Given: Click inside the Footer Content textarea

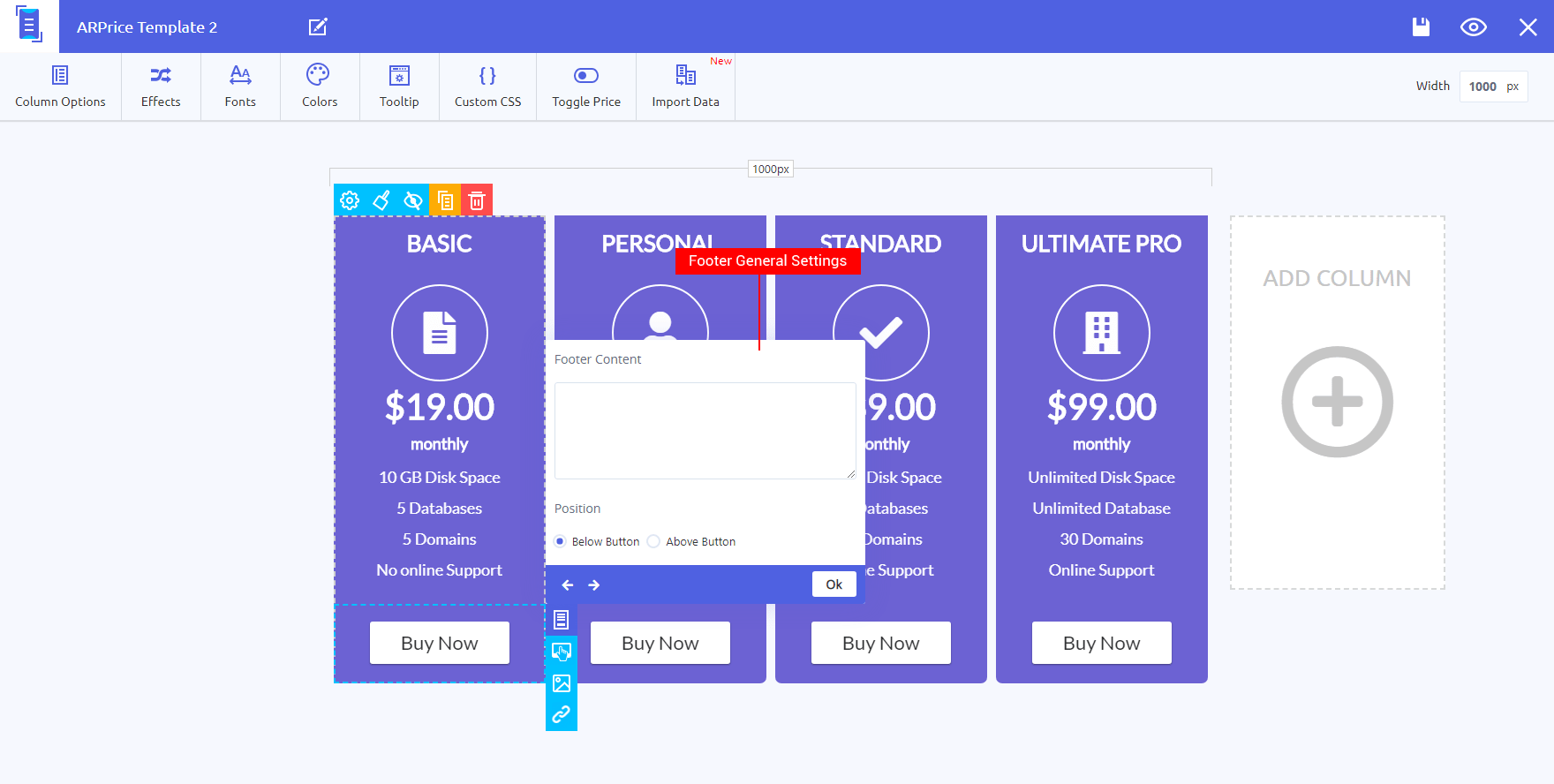Looking at the screenshot, I should coord(705,431).
